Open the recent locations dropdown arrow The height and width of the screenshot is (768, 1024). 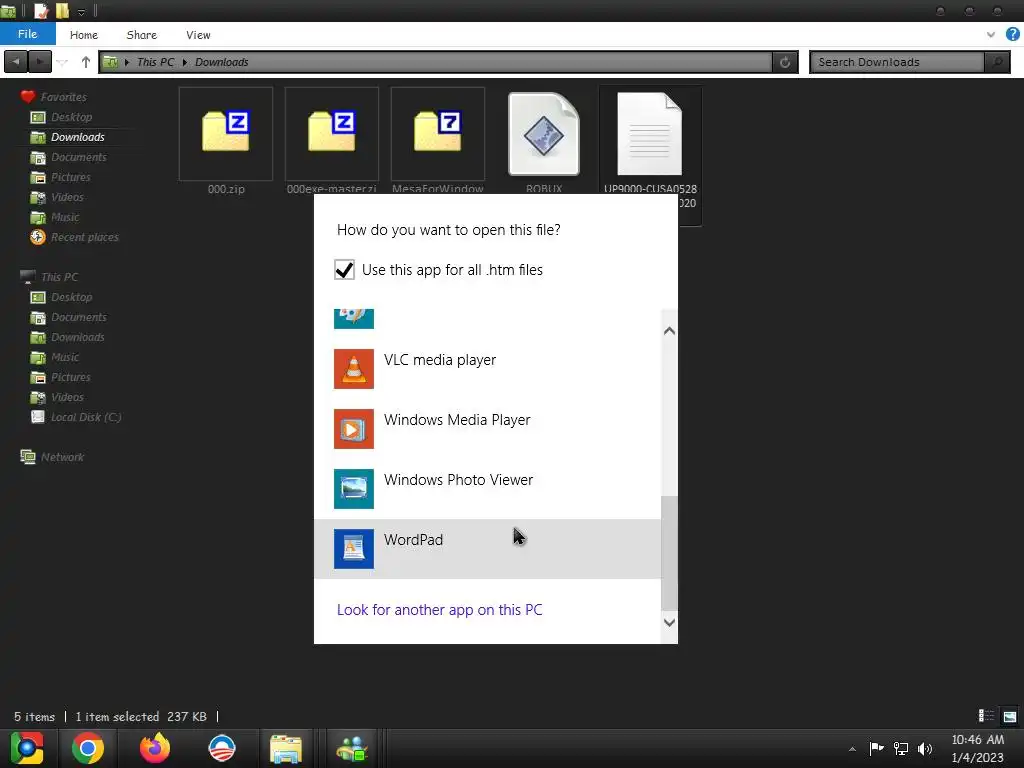(62, 63)
